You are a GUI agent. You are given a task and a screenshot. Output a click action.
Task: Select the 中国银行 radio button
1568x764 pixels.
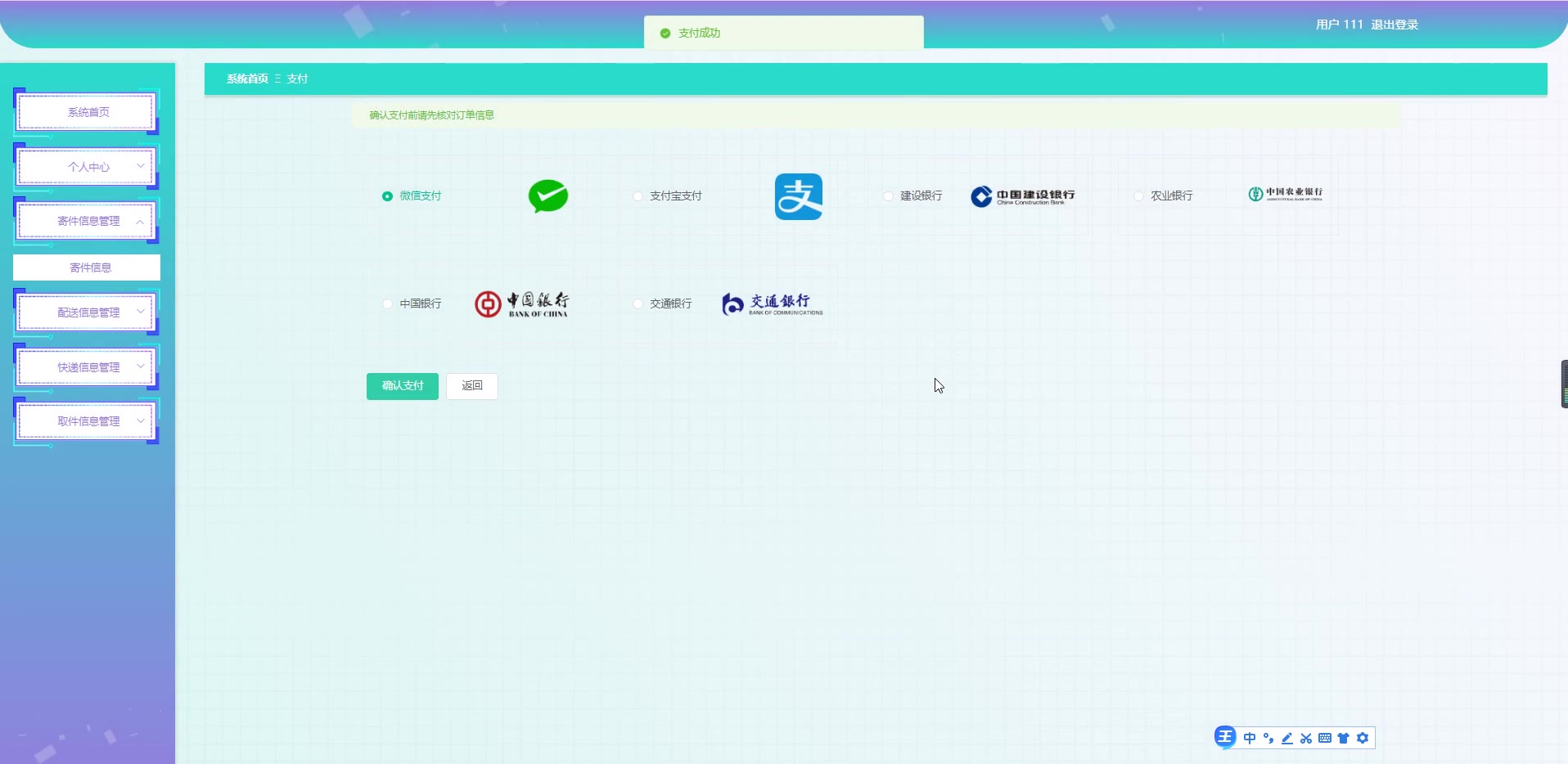(x=387, y=303)
